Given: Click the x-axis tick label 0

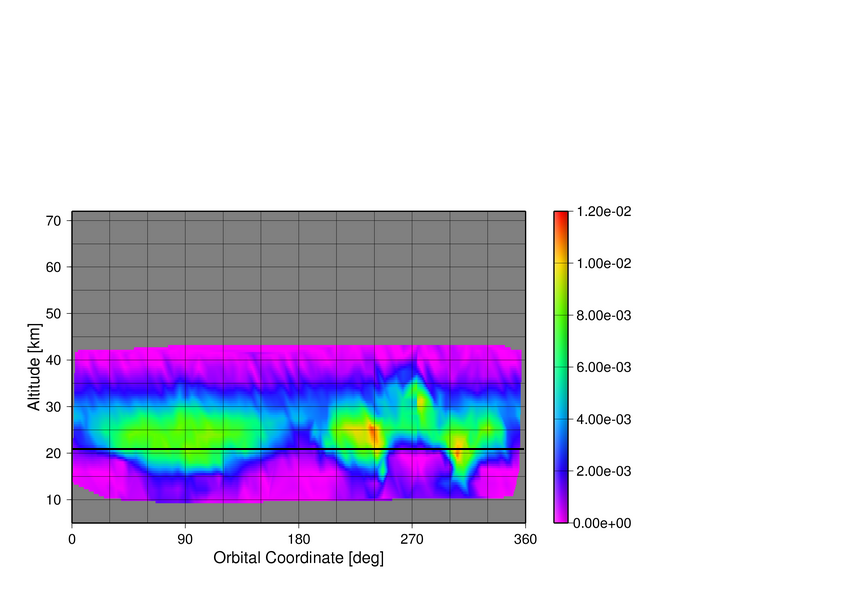Looking at the screenshot, I should point(72,540).
